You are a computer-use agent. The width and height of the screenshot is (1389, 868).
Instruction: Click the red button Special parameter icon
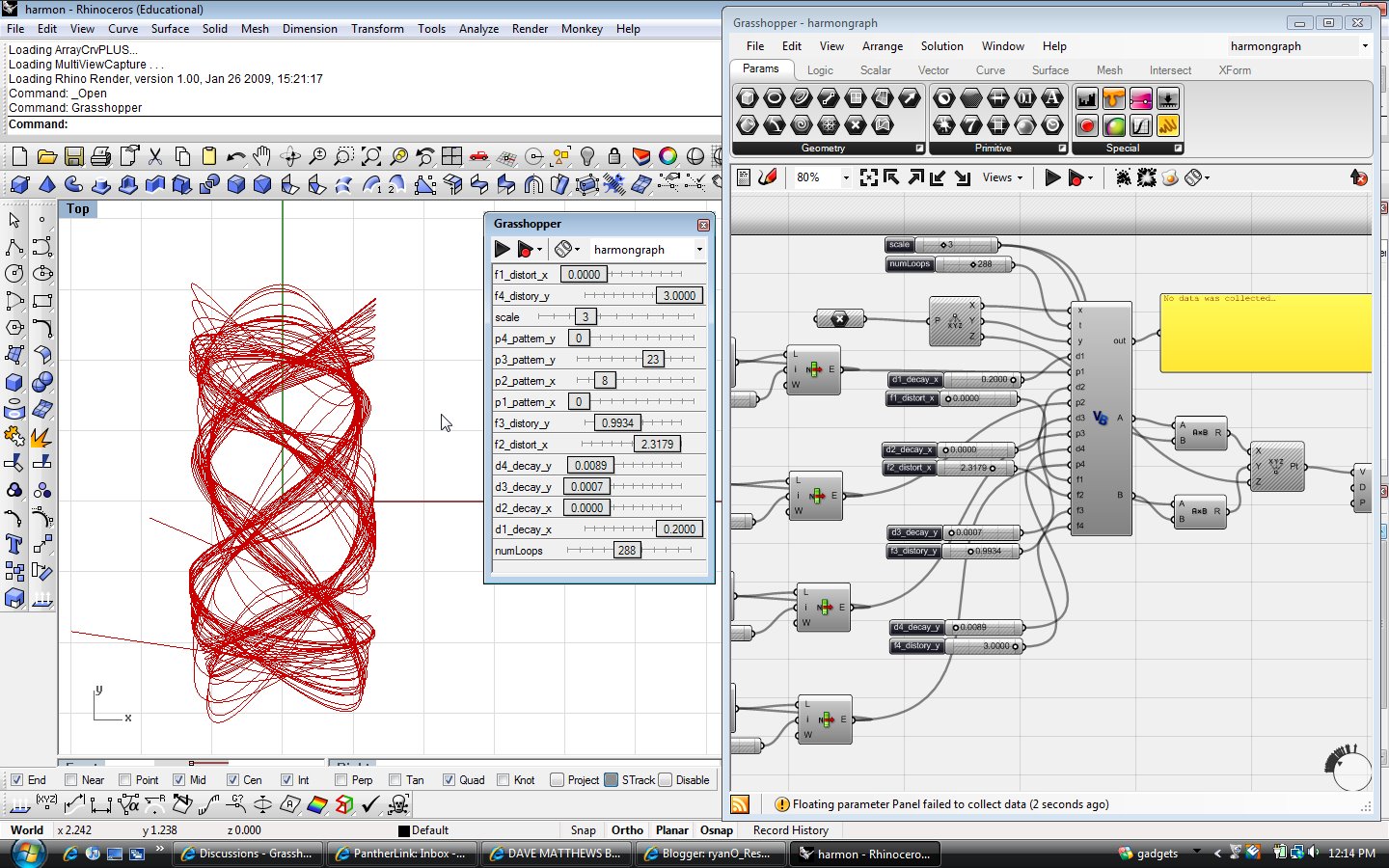pyautogui.click(x=1087, y=125)
